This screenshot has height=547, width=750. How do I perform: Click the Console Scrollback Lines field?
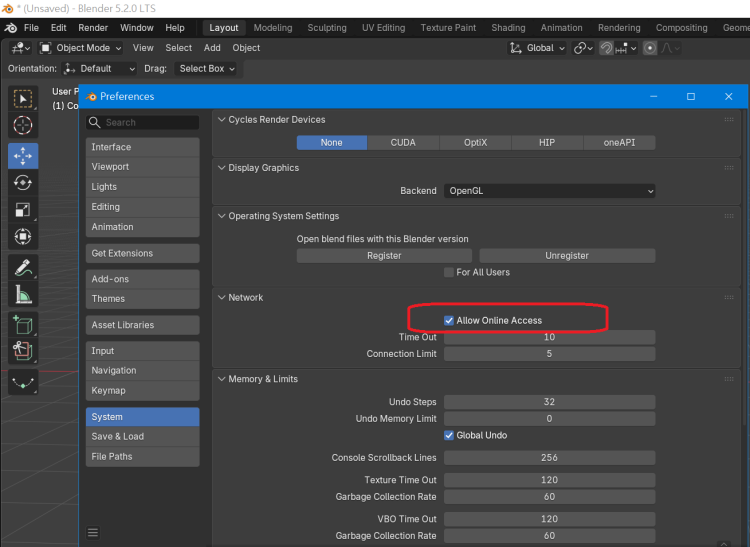tap(550, 458)
